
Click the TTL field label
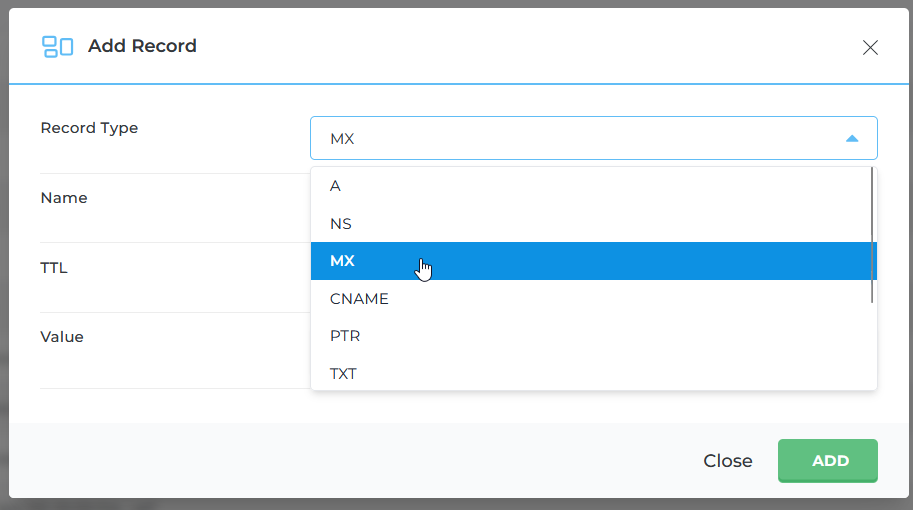click(54, 268)
